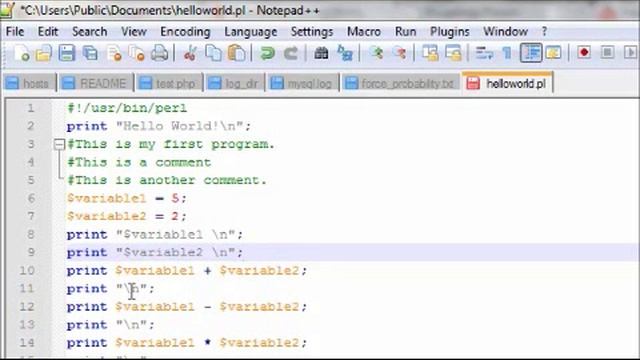Open the ? help menu
This screenshot has width=640, height=360.
[544, 31]
